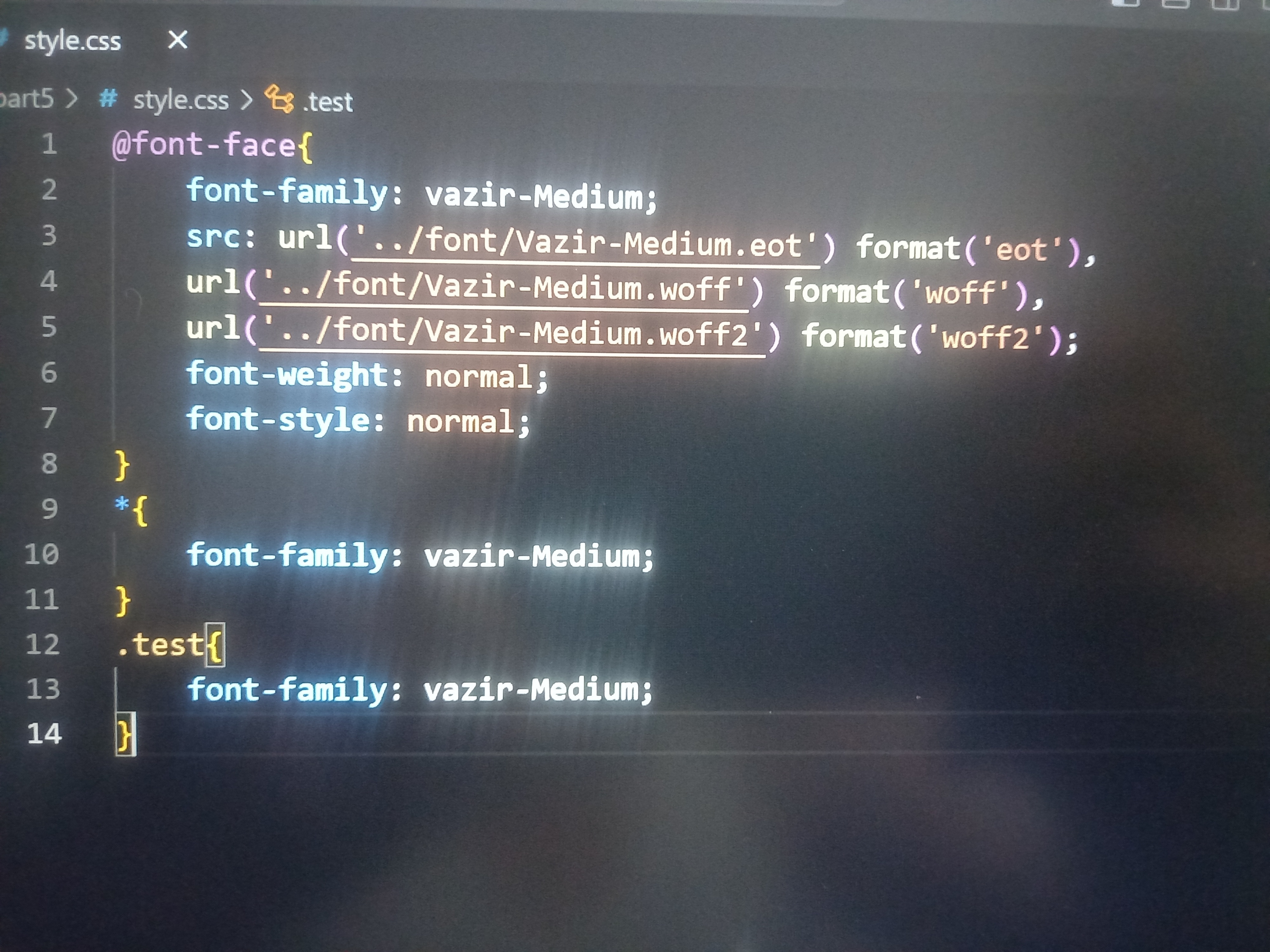This screenshot has width=1270, height=952.
Task: Select the .test breadcrumb symbol
Action: pos(328,102)
